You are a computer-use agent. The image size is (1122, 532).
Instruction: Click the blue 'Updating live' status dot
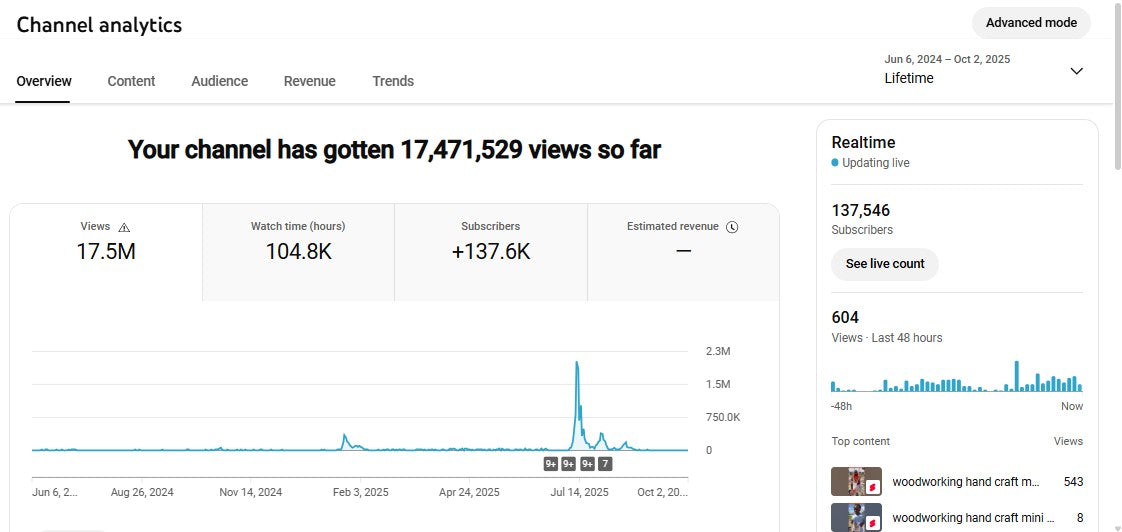pos(835,162)
